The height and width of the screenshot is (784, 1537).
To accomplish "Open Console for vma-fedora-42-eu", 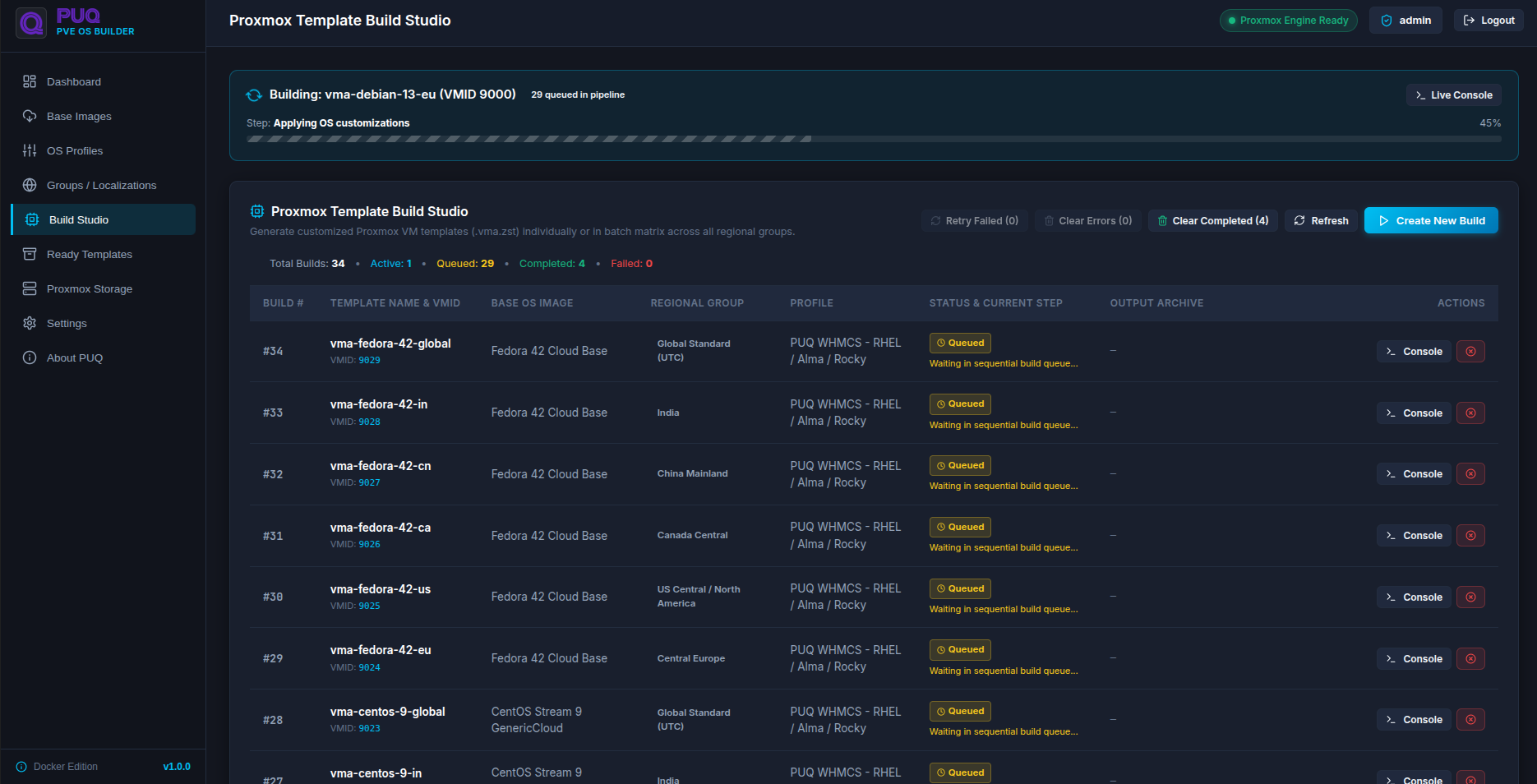I will pyautogui.click(x=1414, y=658).
